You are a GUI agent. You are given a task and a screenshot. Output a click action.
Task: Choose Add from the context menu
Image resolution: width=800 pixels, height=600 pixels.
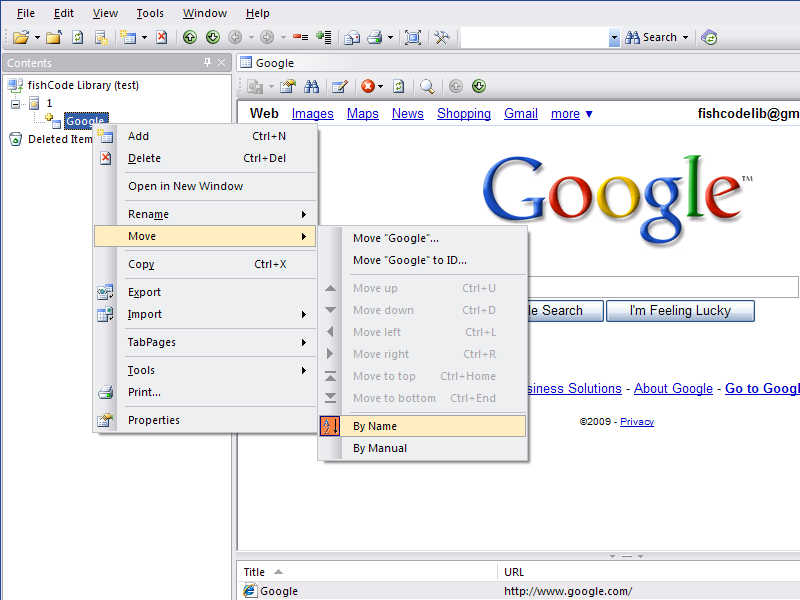click(x=206, y=136)
